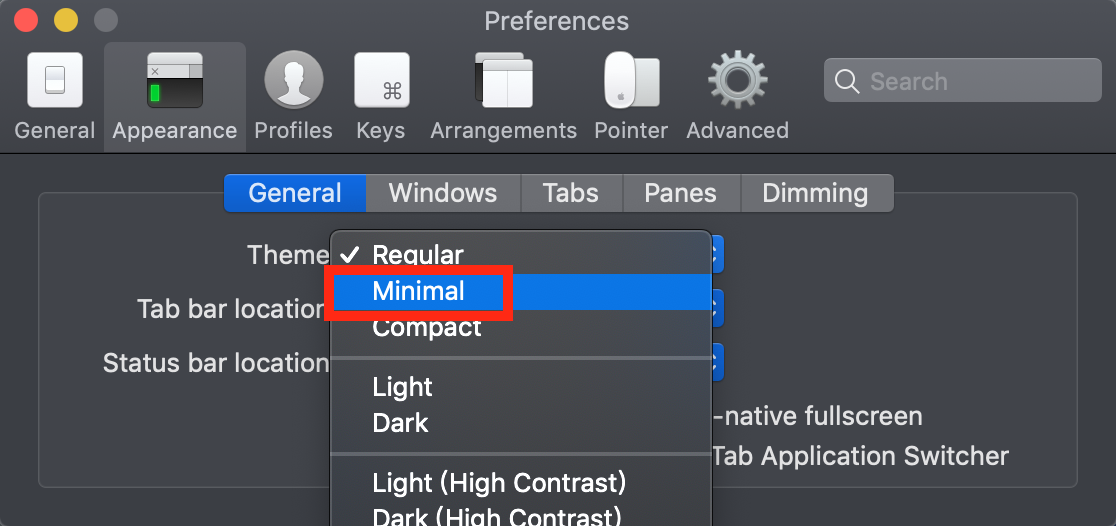1116x526 pixels.
Task: Select the Appearance preferences icon
Action: point(175,80)
